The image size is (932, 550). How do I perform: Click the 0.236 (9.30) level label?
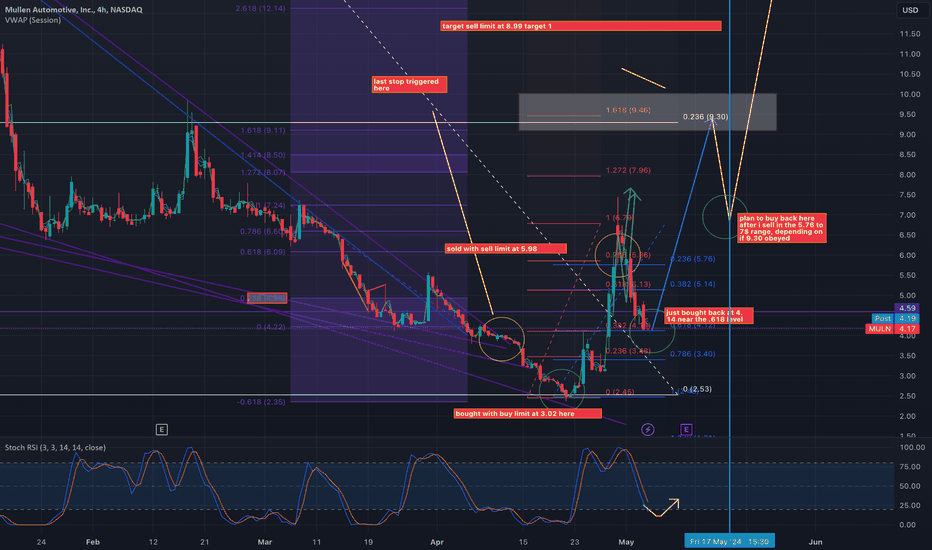click(706, 117)
